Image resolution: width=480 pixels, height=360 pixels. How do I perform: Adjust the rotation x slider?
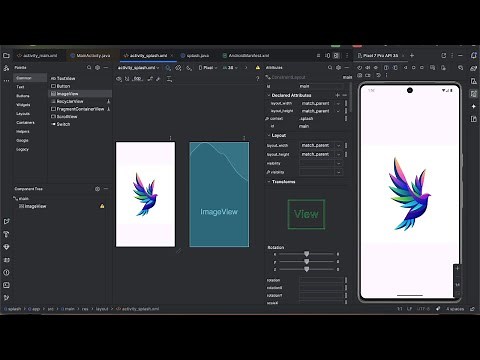306,254
